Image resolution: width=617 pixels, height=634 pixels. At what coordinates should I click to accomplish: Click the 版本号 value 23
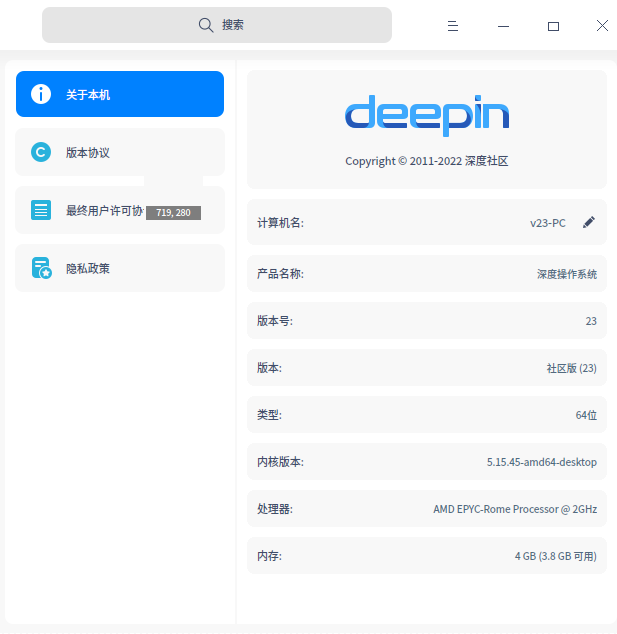(x=591, y=321)
